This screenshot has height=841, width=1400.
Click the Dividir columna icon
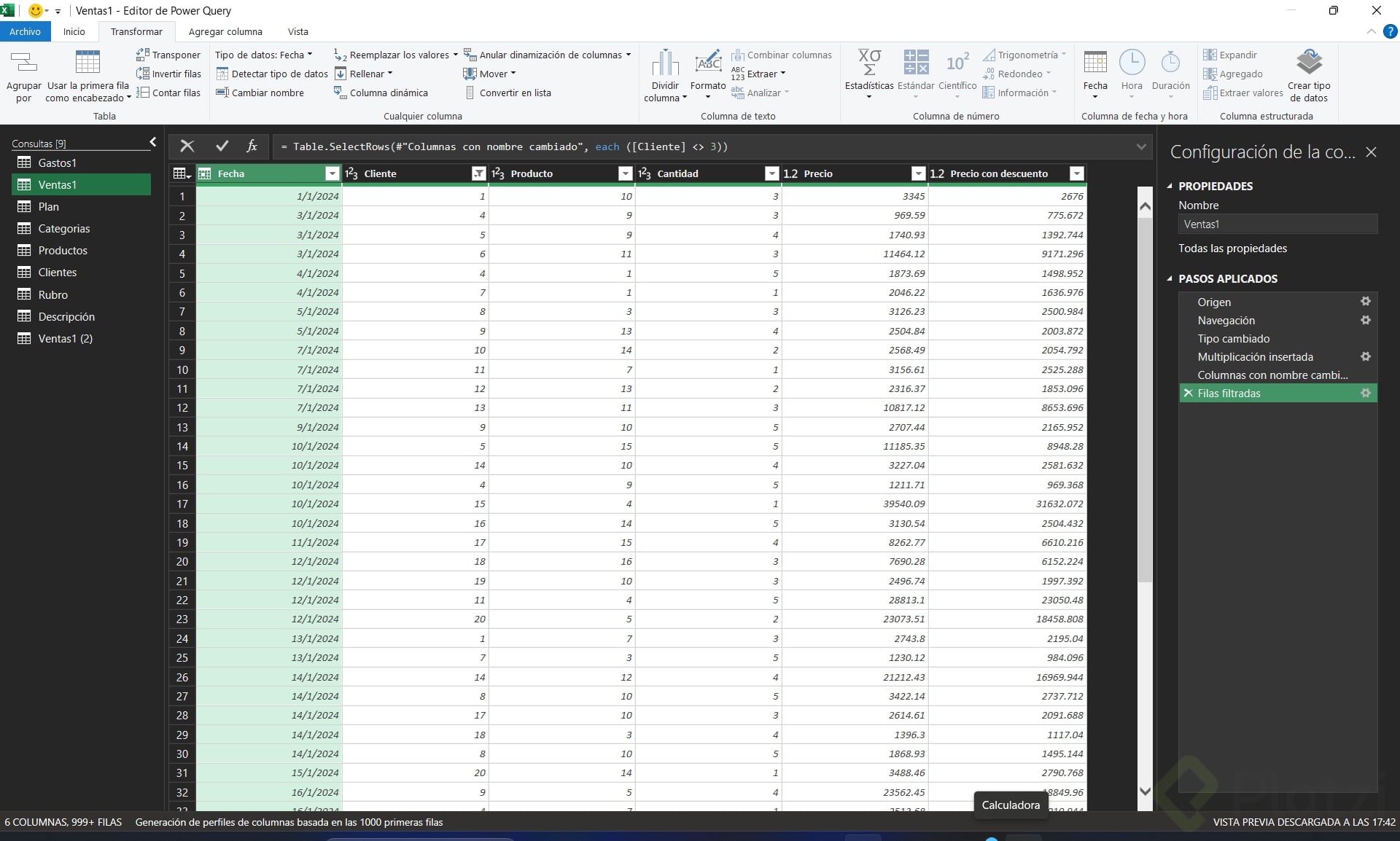(664, 63)
